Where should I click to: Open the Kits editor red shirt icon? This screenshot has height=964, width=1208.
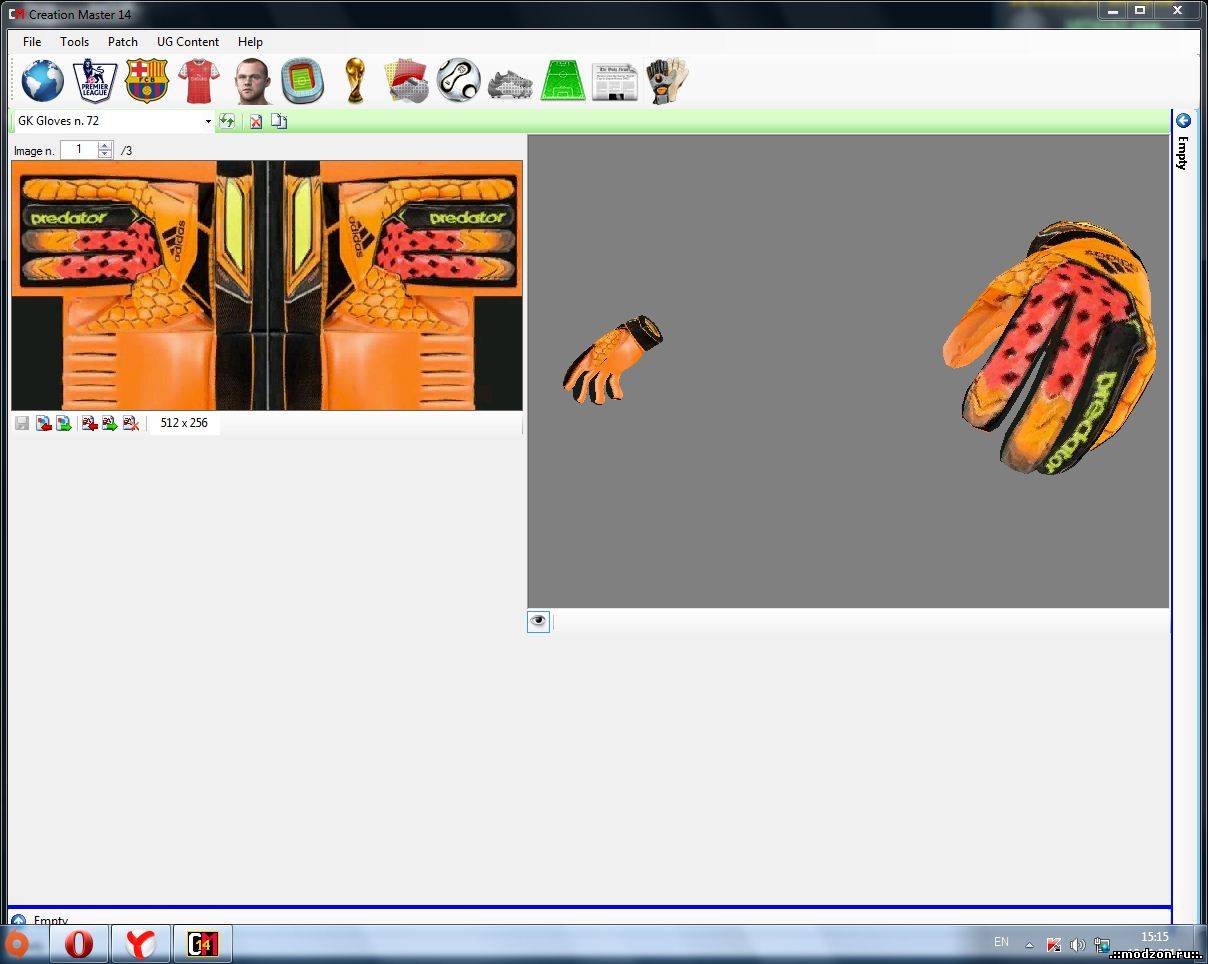point(198,81)
